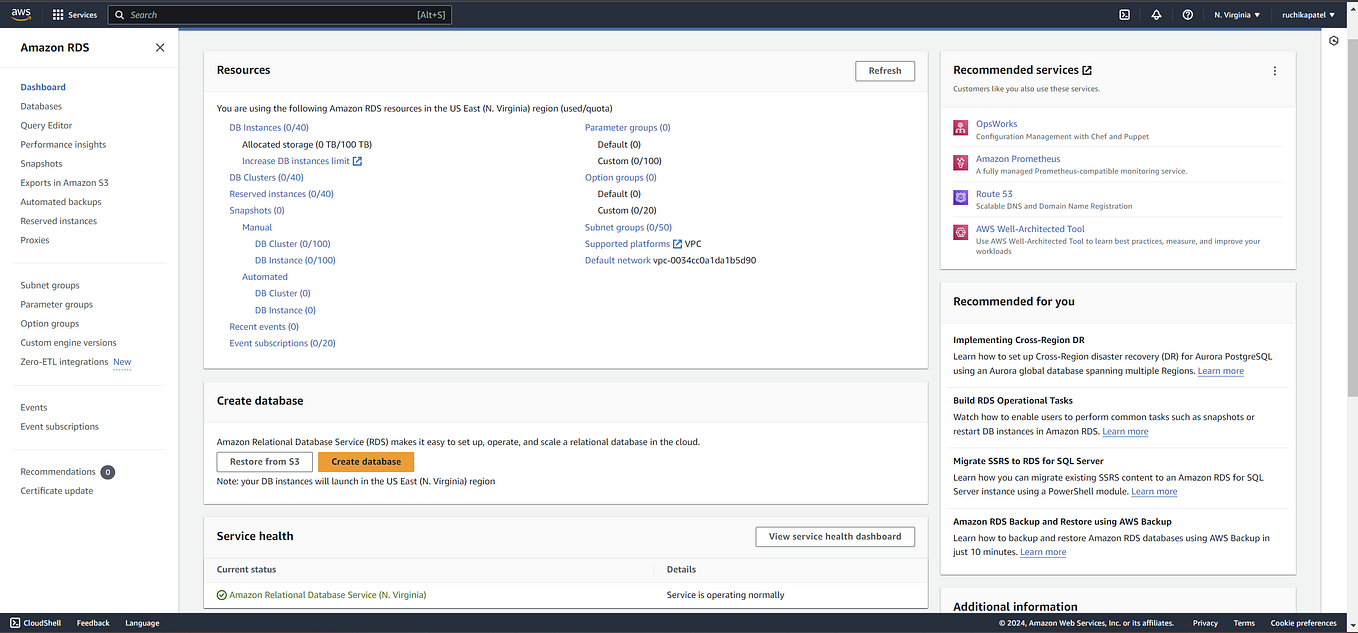The height and width of the screenshot is (633, 1358).
Task: Click the OpsWorks service icon
Action: pos(960,128)
